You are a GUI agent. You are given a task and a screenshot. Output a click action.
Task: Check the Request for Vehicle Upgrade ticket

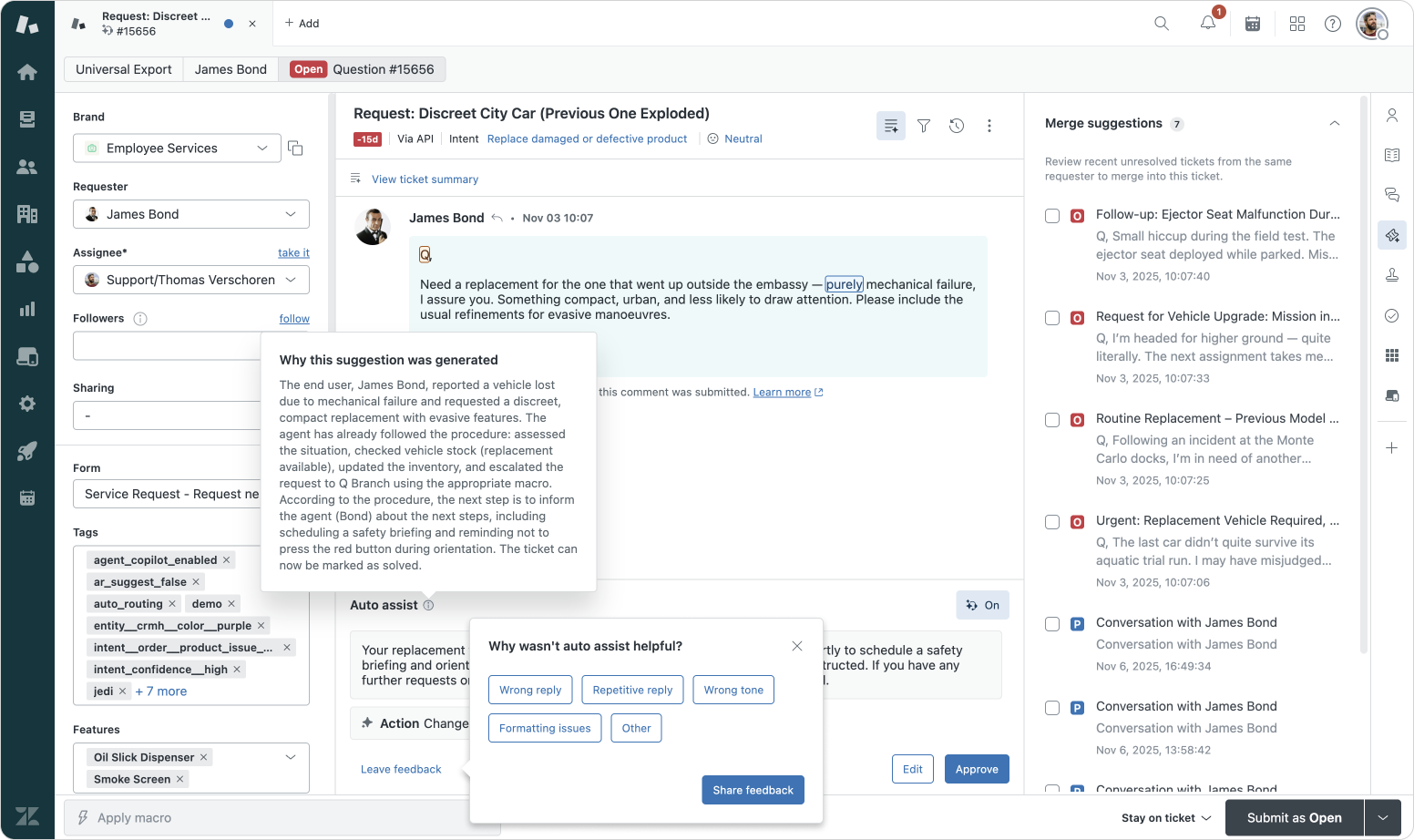coord(1052,318)
